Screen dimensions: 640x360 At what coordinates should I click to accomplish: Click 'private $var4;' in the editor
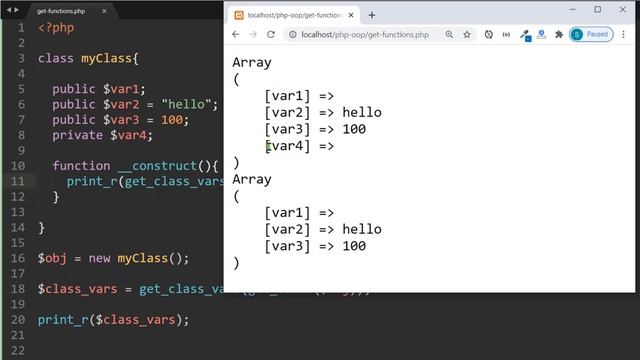click(102, 135)
